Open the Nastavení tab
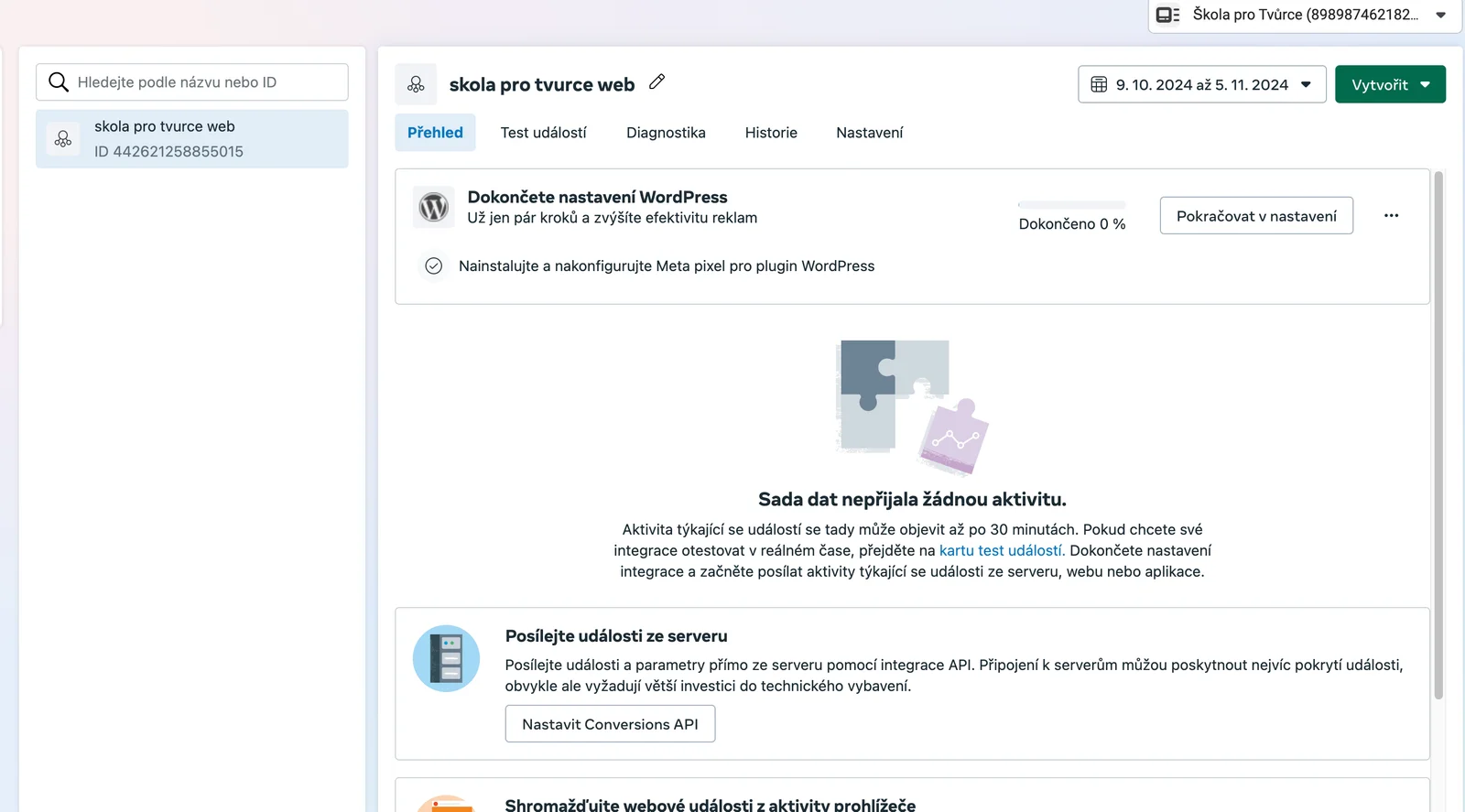Screen dimensions: 1465x812 click(x=869, y=133)
